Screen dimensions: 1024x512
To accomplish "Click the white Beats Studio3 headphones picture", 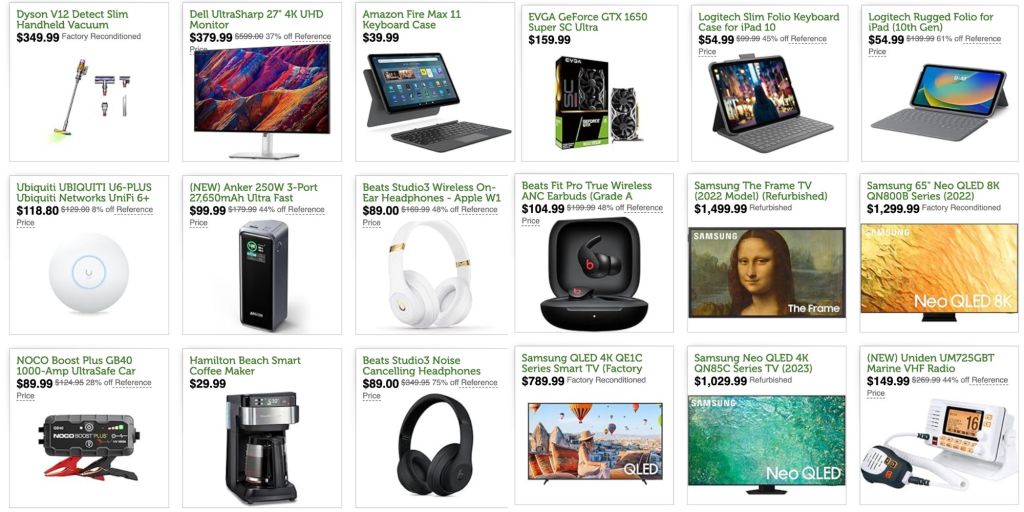I will click(x=431, y=274).
